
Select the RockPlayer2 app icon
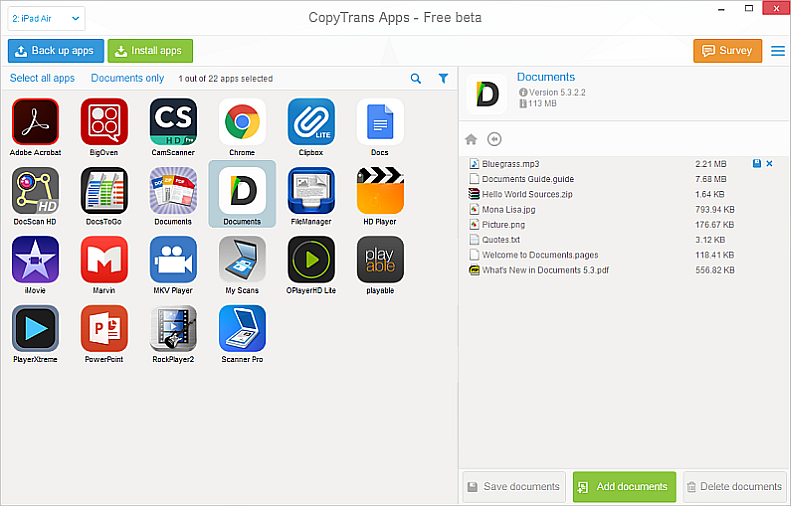[x=173, y=328]
